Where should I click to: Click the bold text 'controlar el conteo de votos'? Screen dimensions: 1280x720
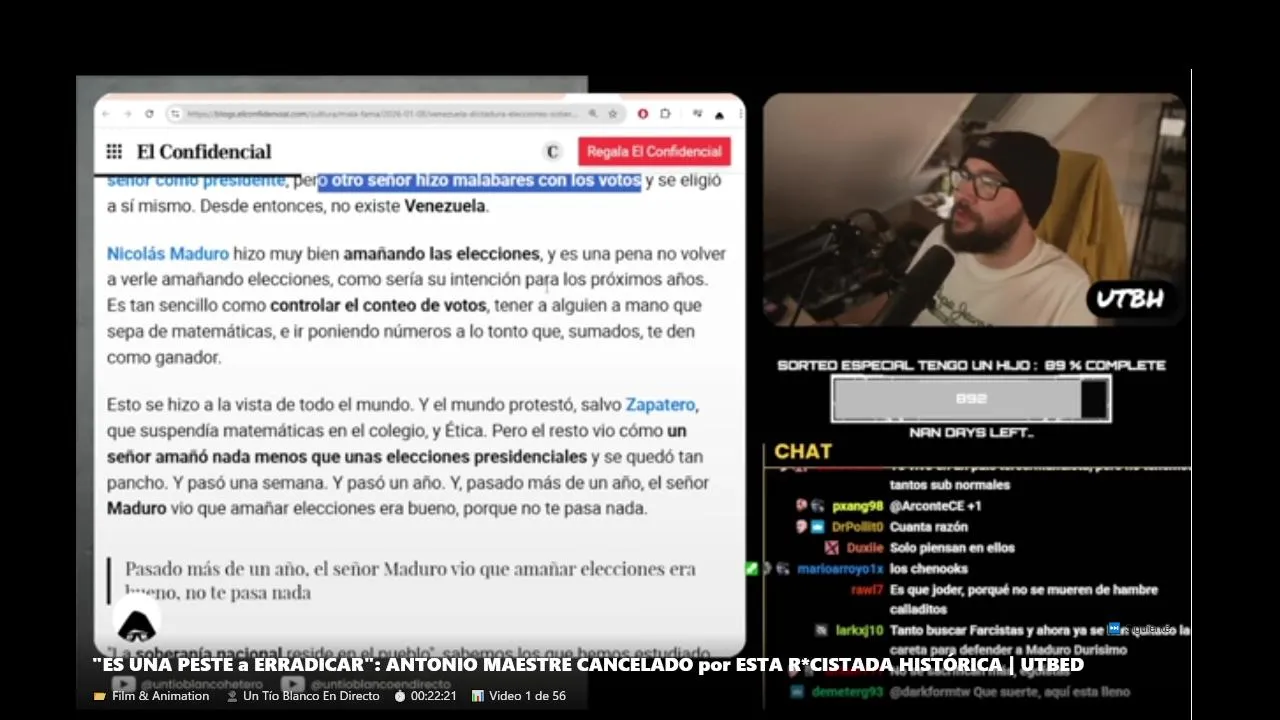[378, 306]
